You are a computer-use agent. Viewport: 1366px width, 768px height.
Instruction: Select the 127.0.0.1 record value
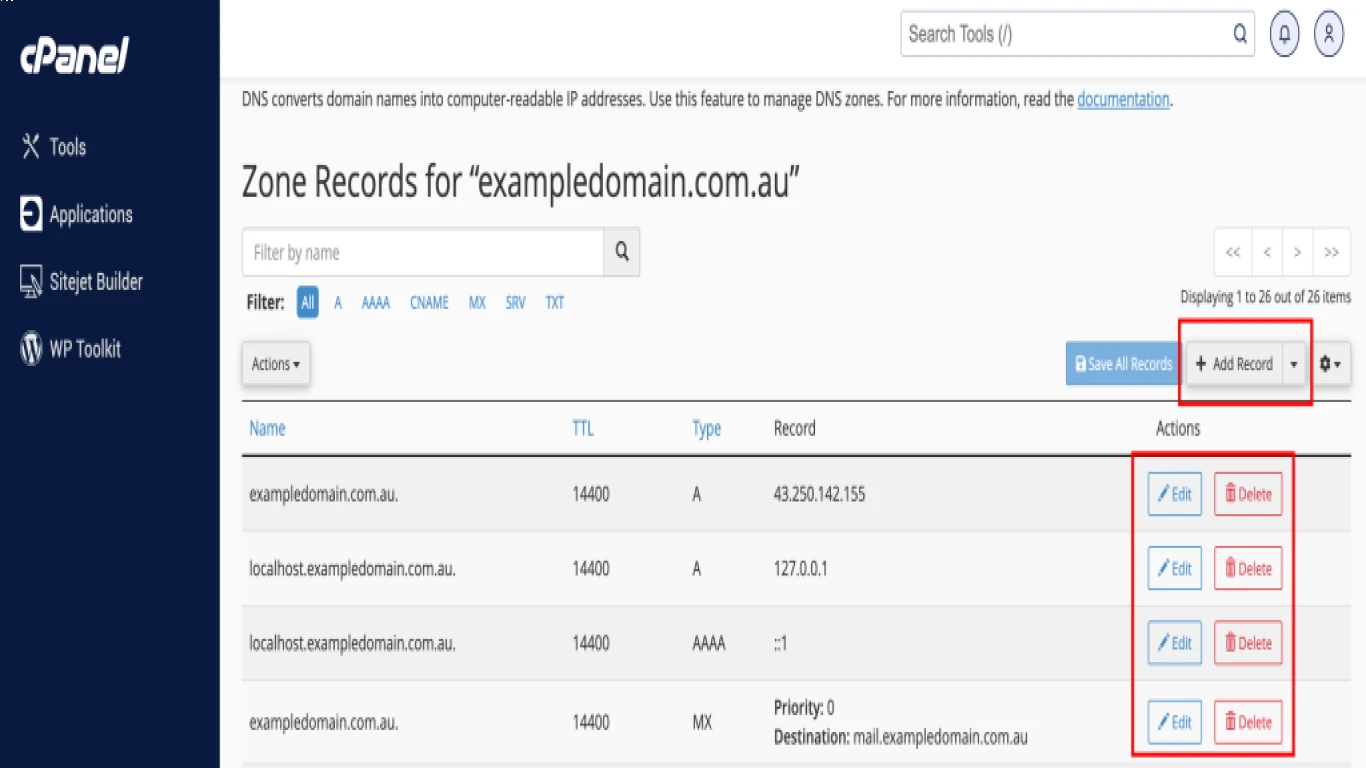point(801,568)
